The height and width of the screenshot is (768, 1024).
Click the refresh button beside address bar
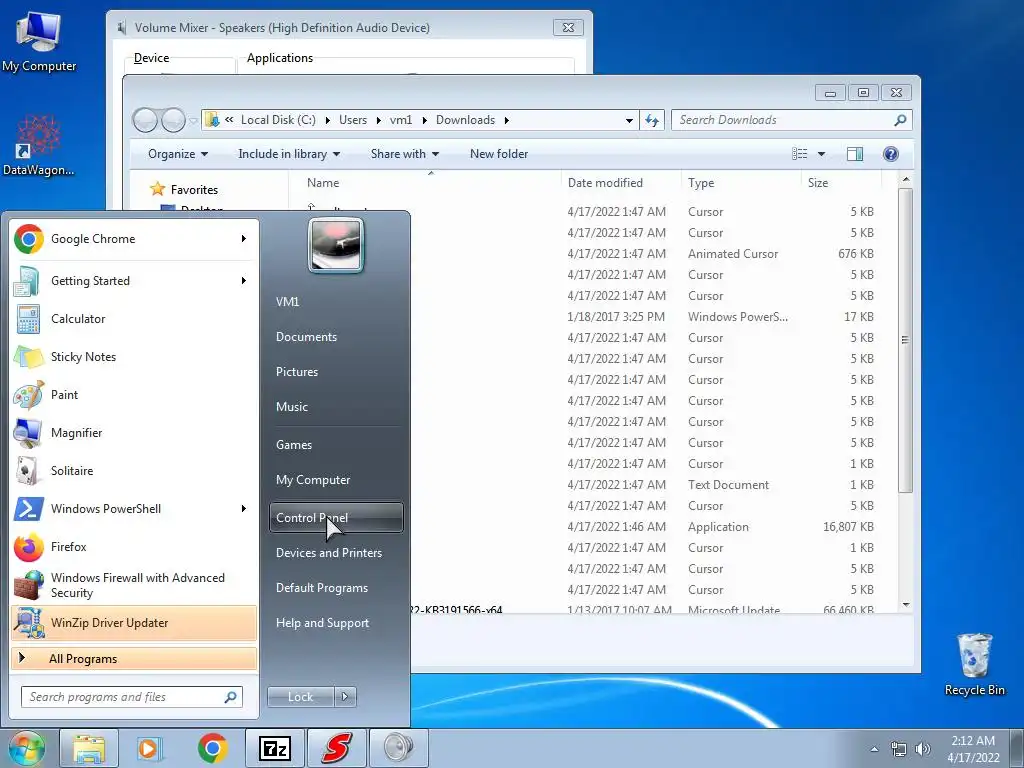(652, 120)
